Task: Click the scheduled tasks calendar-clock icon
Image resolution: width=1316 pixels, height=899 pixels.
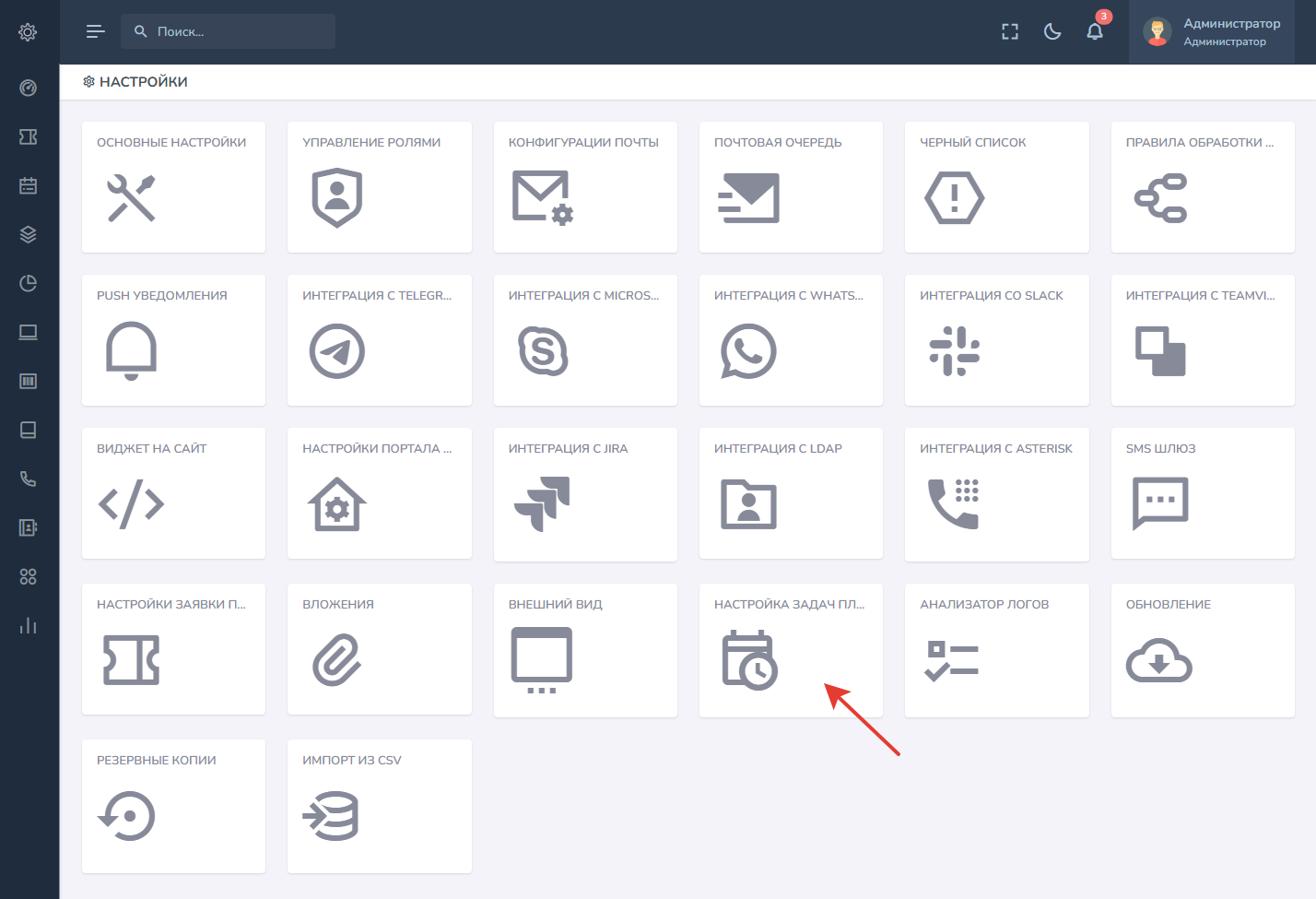Action: [748, 660]
